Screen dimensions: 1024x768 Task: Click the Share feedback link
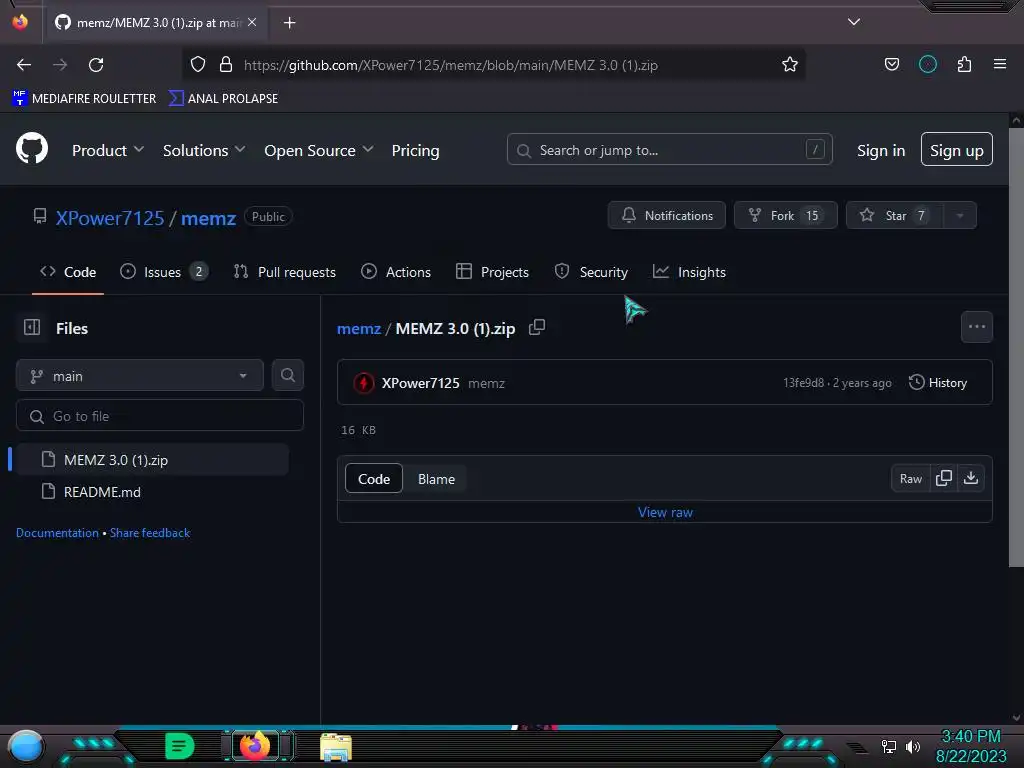(150, 533)
